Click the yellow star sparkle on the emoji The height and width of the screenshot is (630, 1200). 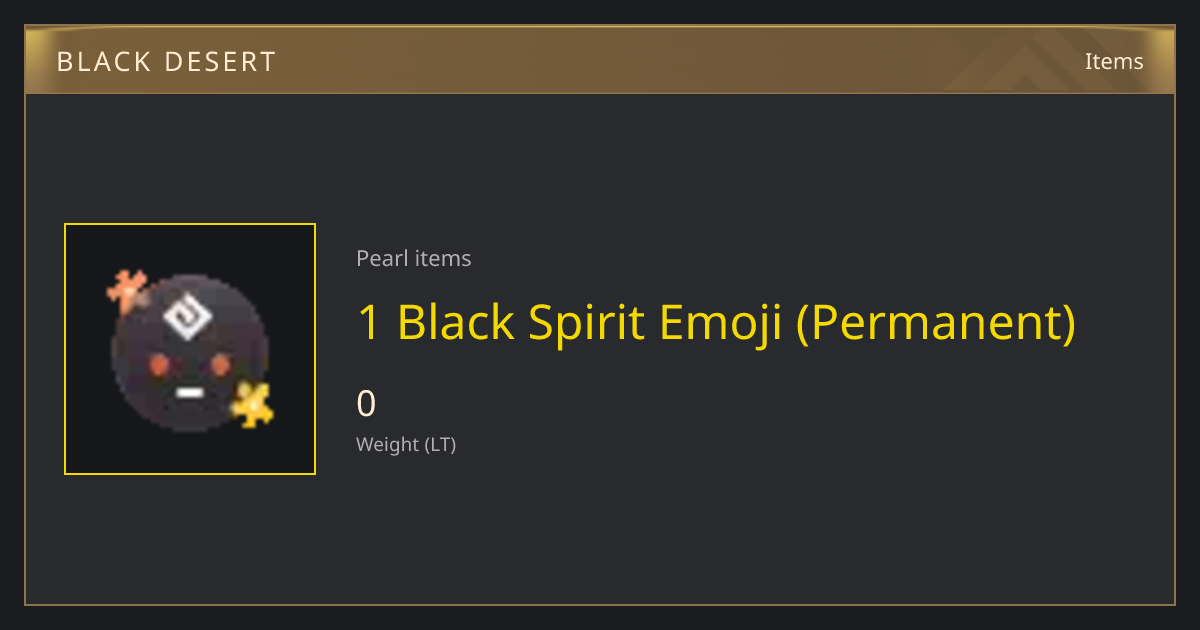coord(253,405)
